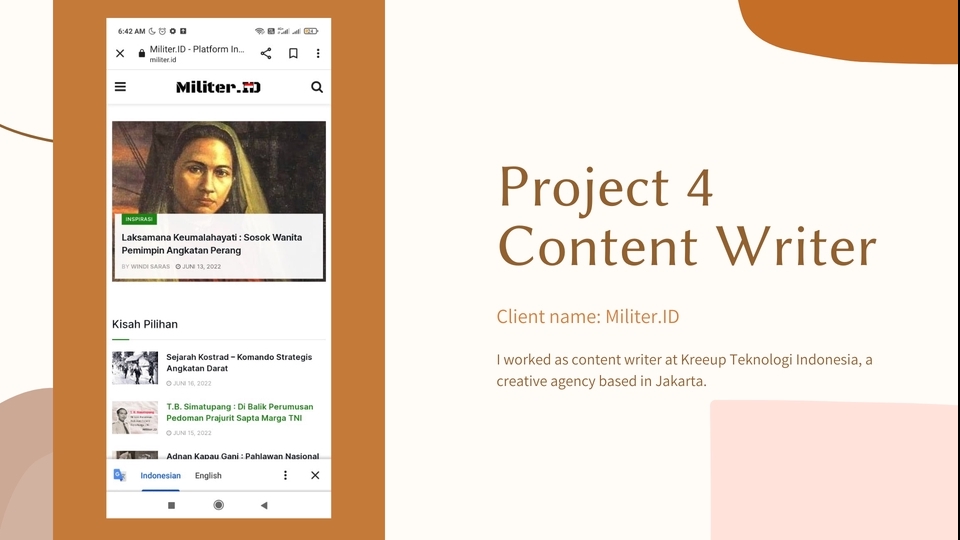Tap the '6:42 AM' clock text

(132, 31)
